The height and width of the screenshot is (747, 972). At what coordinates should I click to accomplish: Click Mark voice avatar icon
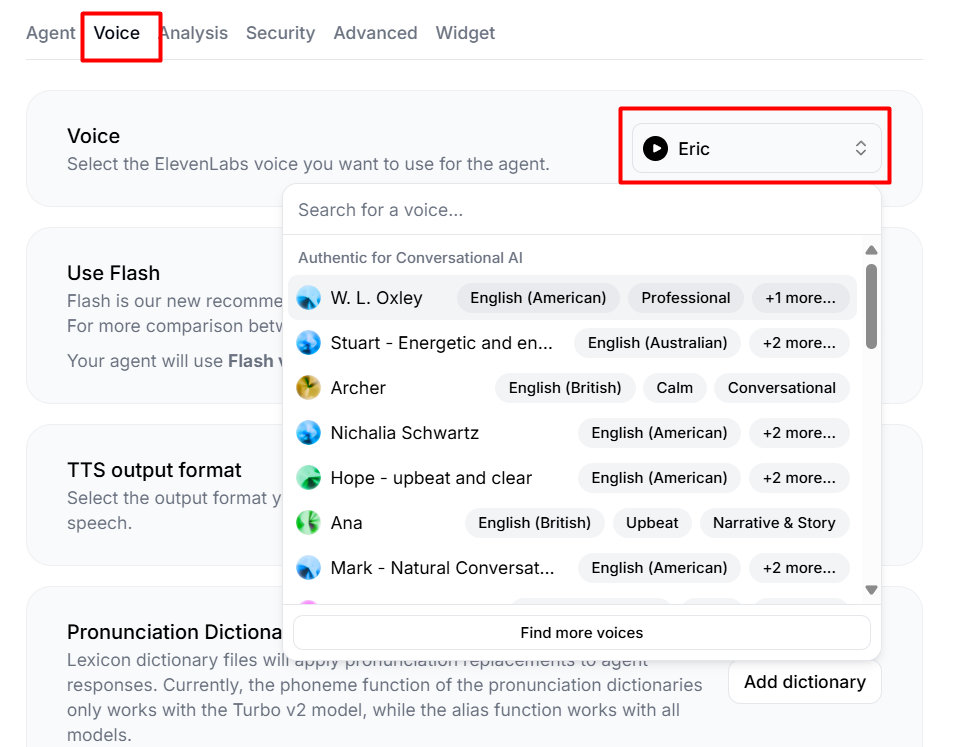(309, 568)
